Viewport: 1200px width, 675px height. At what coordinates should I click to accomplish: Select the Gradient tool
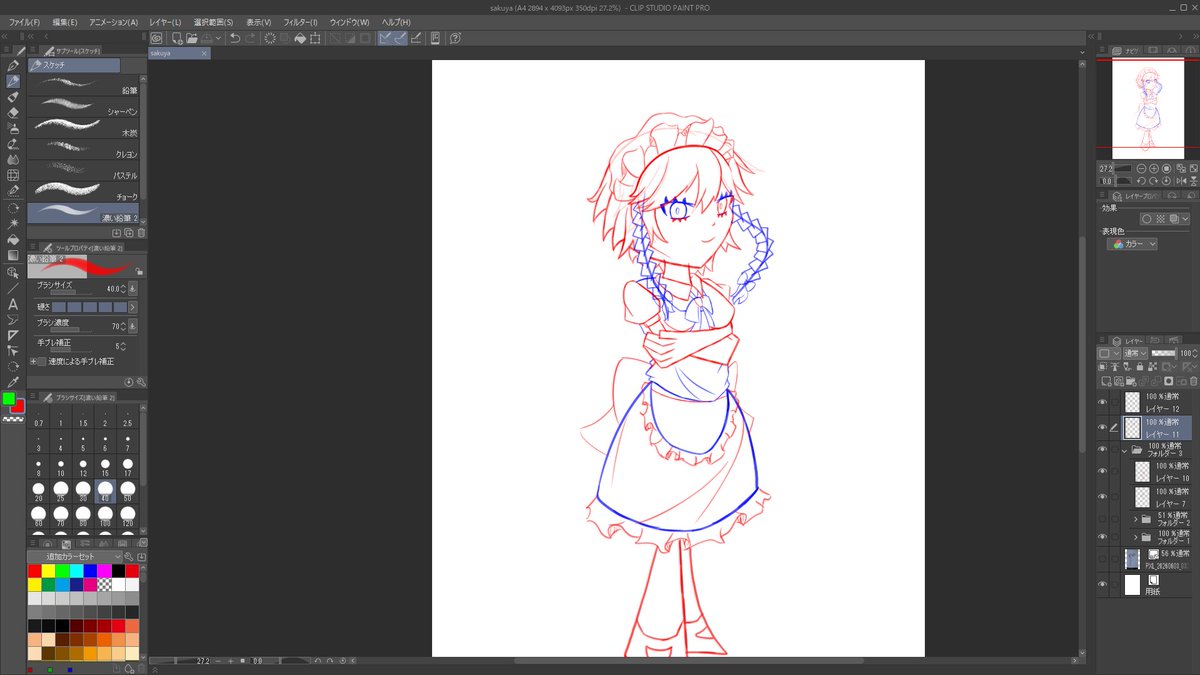click(x=13, y=254)
